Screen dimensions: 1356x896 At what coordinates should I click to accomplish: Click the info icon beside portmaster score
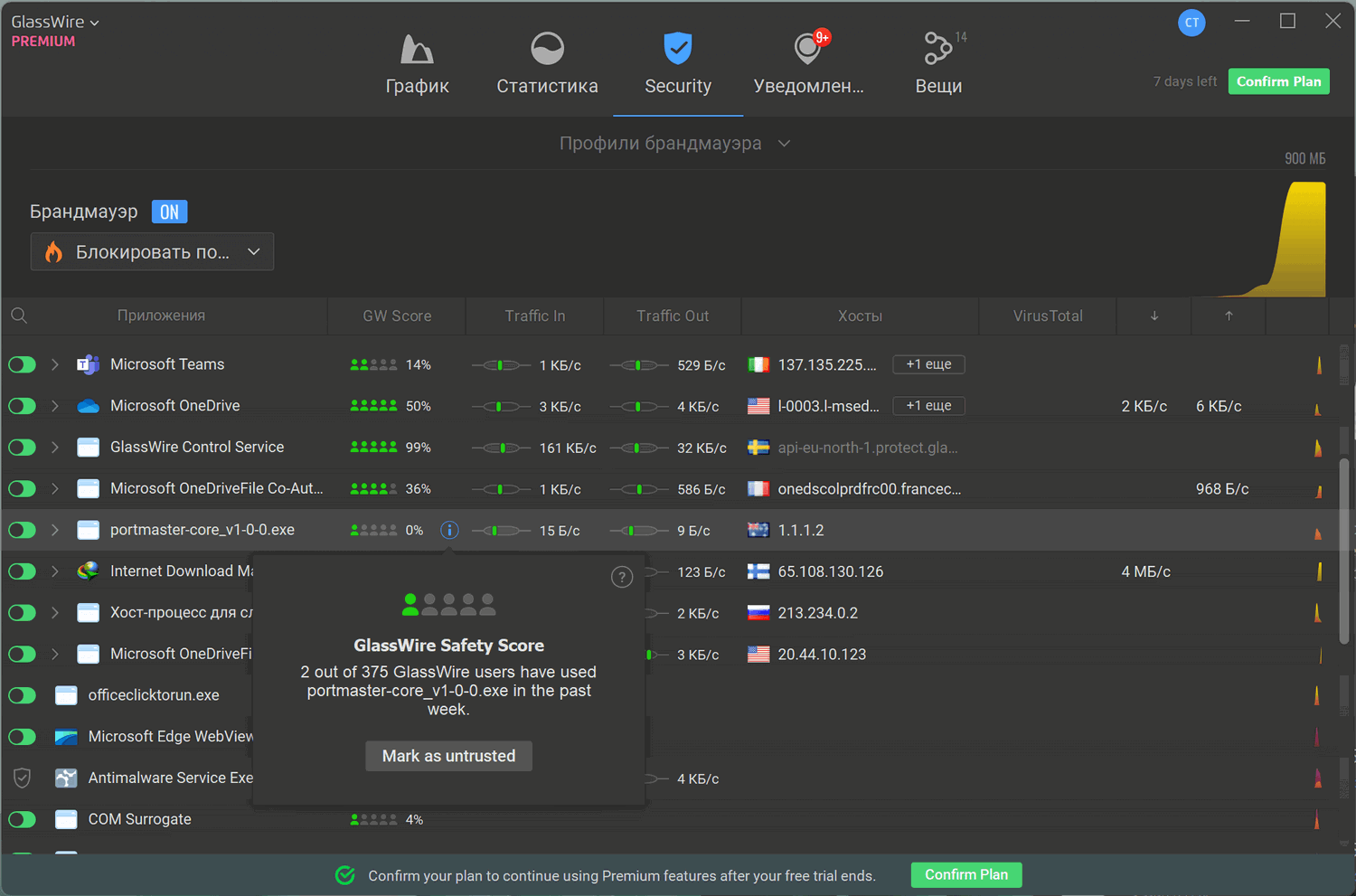(x=449, y=530)
